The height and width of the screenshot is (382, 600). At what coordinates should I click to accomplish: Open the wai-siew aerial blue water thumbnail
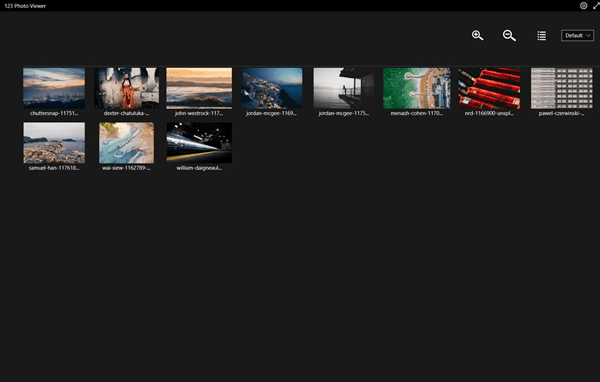coord(127,143)
